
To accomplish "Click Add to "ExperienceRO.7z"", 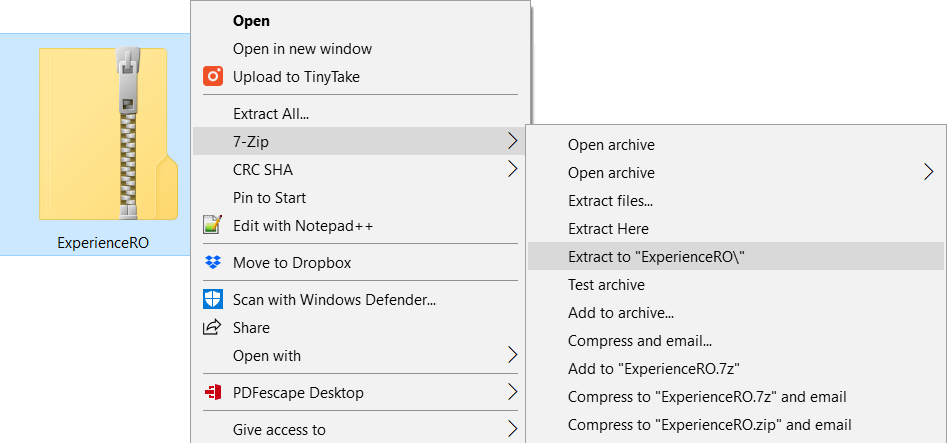I will (654, 369).
